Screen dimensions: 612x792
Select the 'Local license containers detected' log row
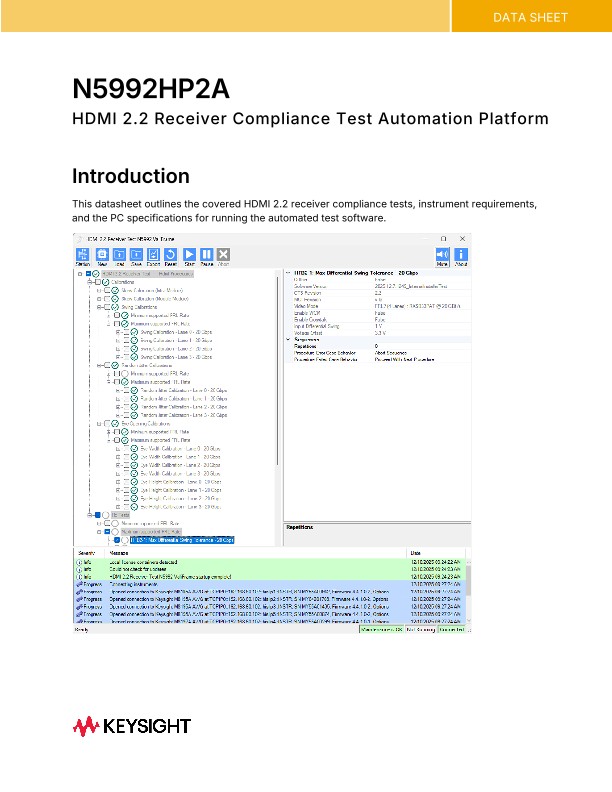coord(269,562)
